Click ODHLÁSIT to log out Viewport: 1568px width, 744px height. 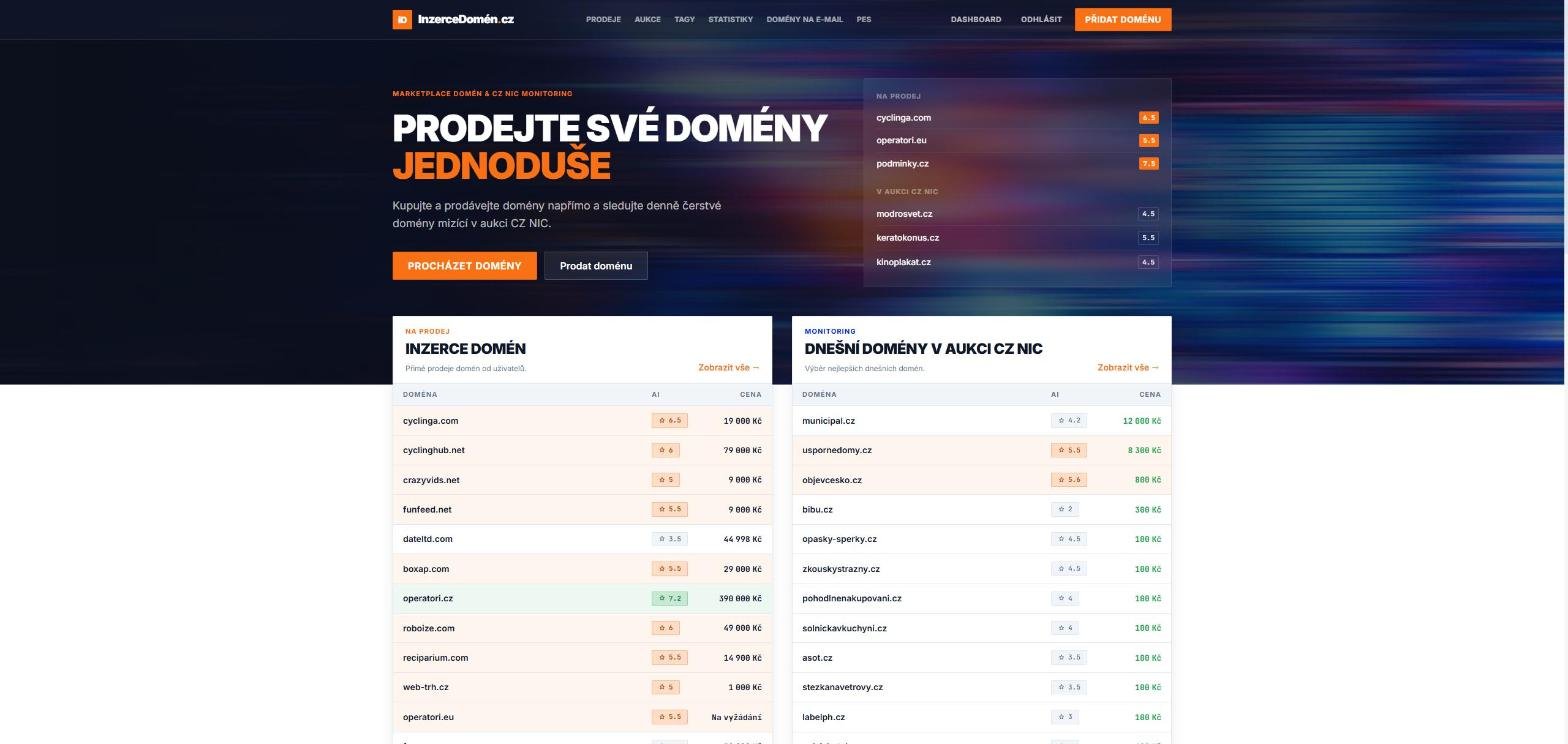tap(1041, 19)
